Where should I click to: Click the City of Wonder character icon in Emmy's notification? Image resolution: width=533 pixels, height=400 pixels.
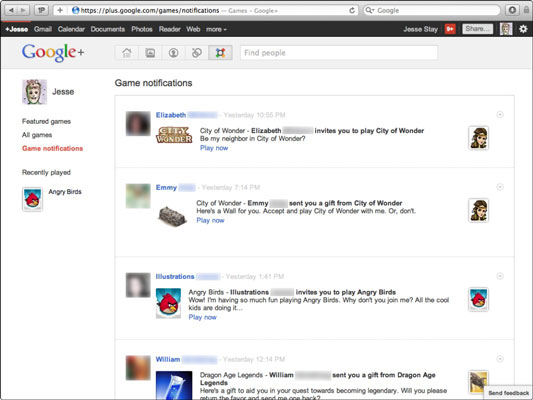(x=479, y=210)
